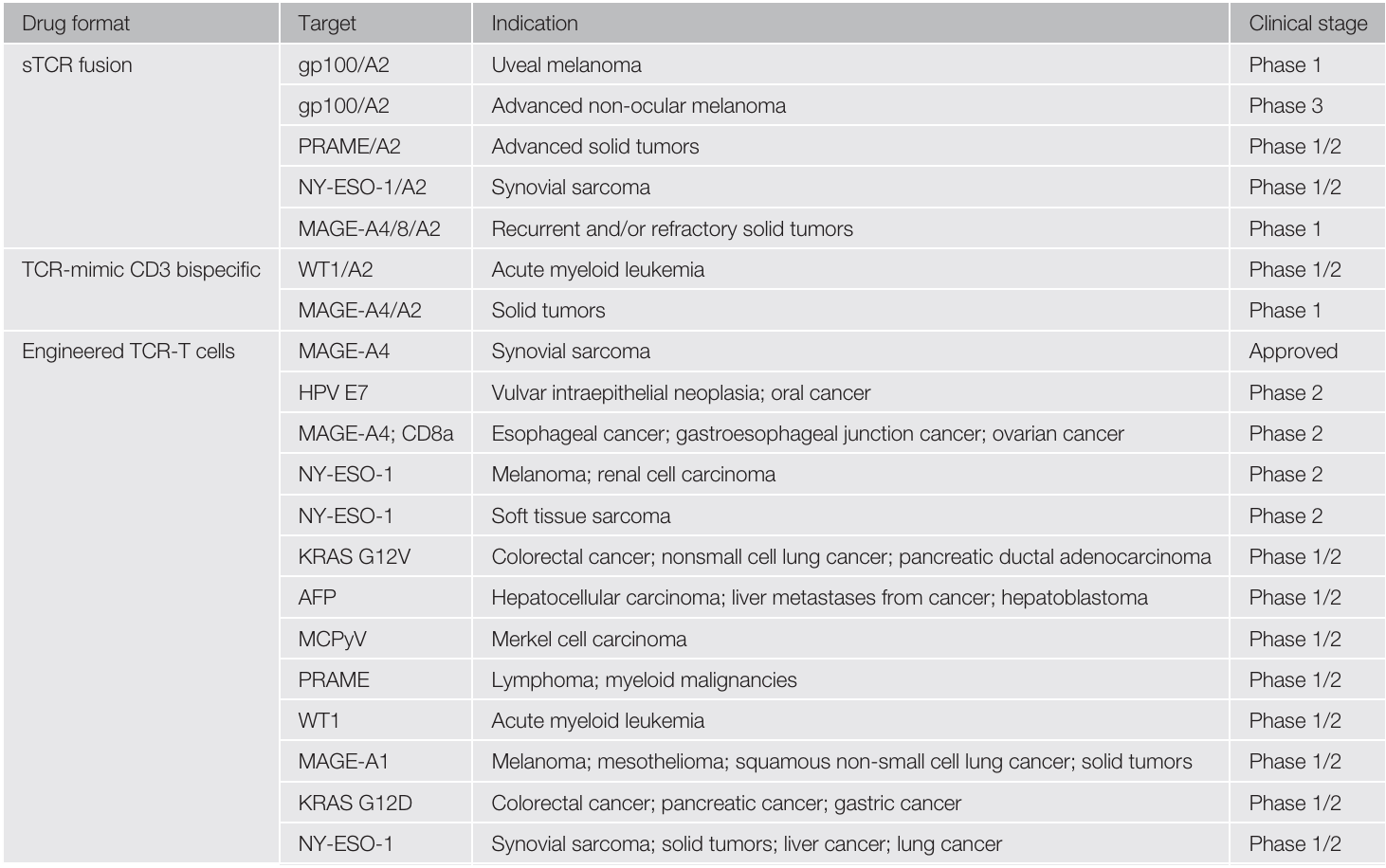Select the "Engineered TCR-T cells" cell
This screenshot has width=1386, height=868.
(128, 352)
